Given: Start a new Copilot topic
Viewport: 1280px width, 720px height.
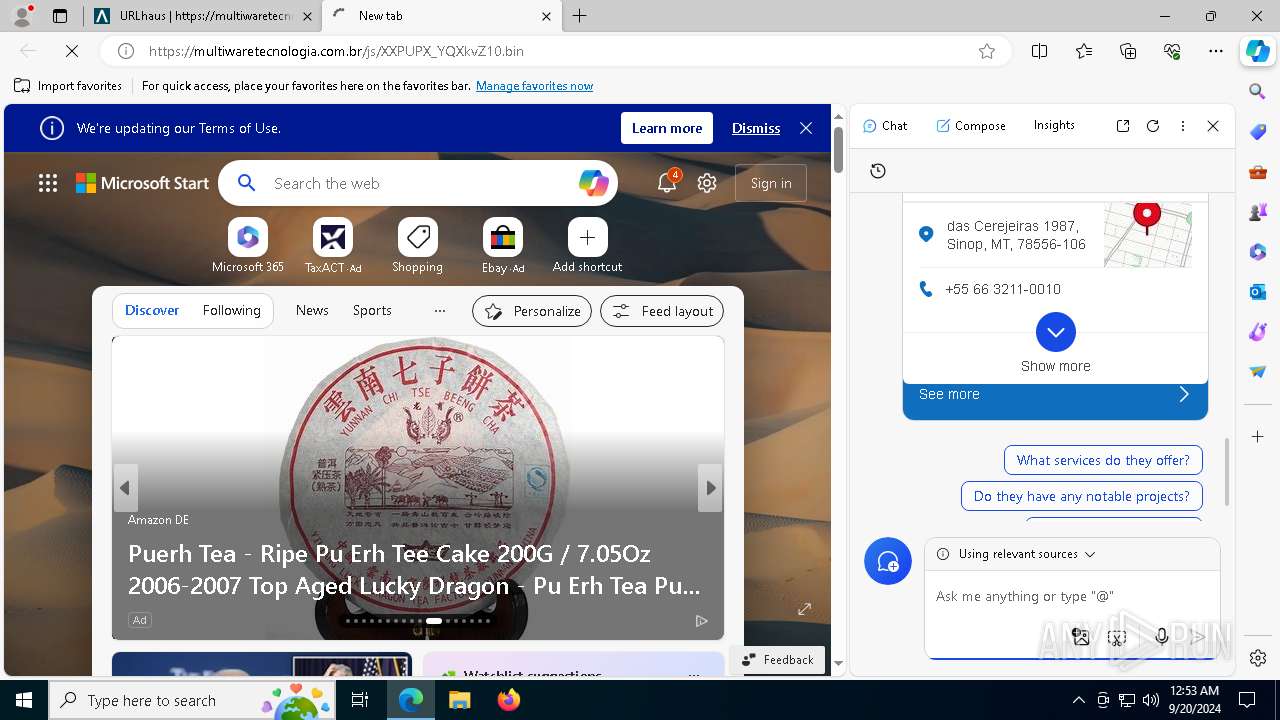Looking at the screenshot, I should [888, 562].
